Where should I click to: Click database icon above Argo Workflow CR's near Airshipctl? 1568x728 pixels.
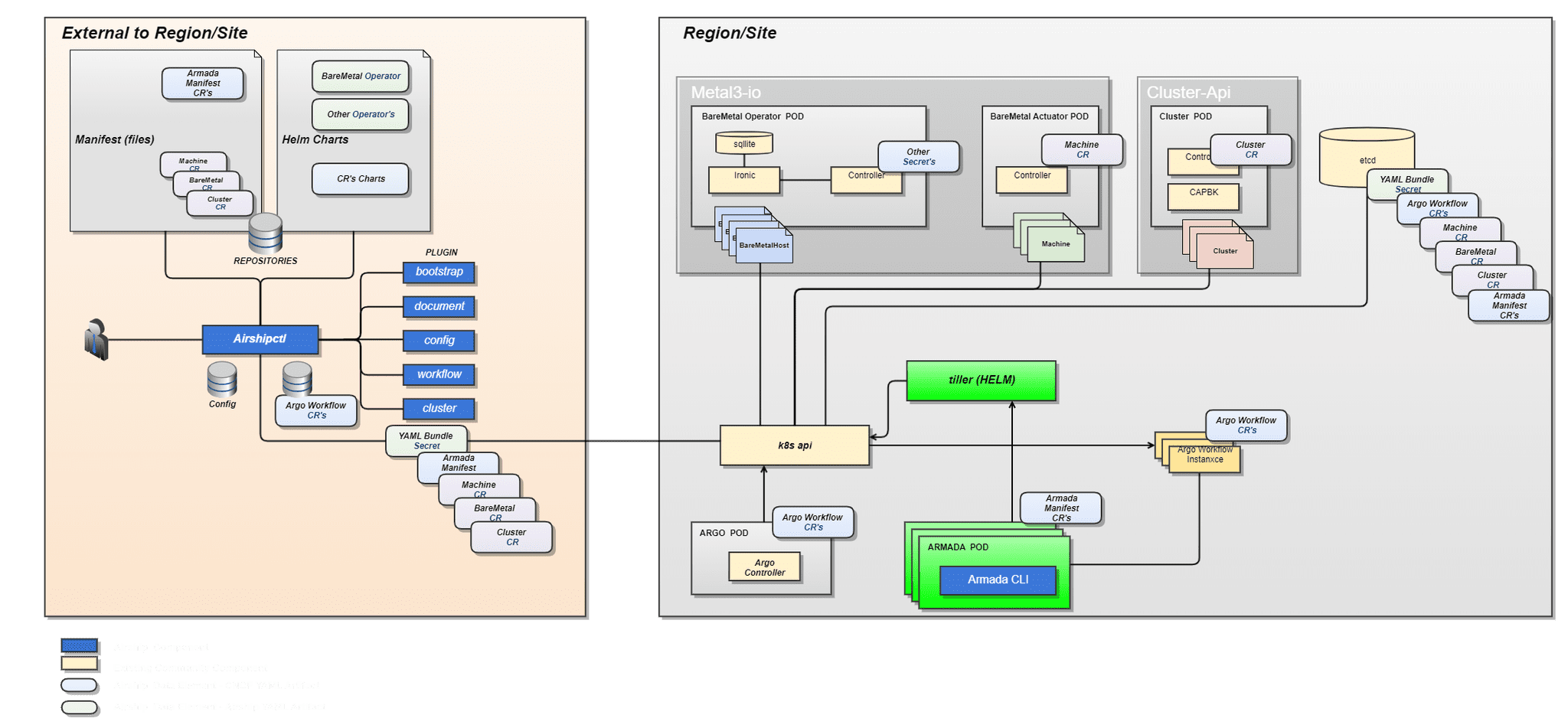297,378
